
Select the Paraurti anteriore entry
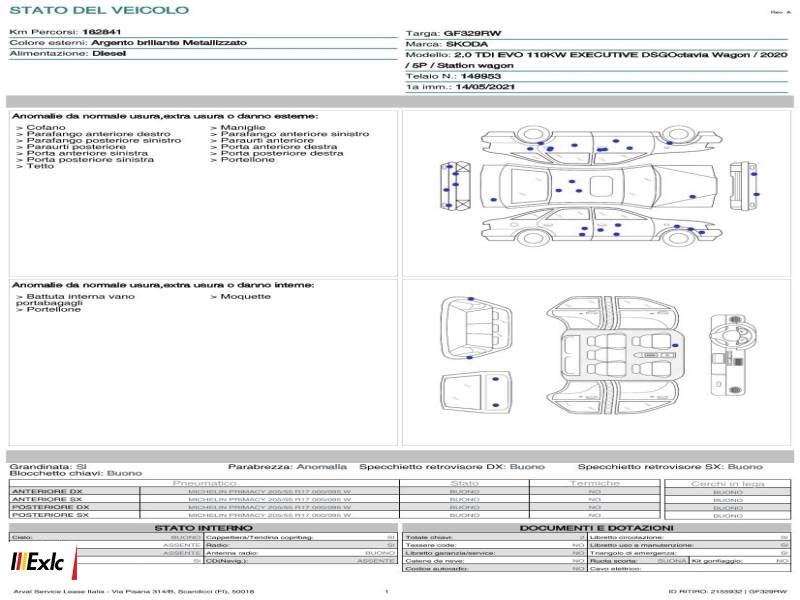click(262, 140)
